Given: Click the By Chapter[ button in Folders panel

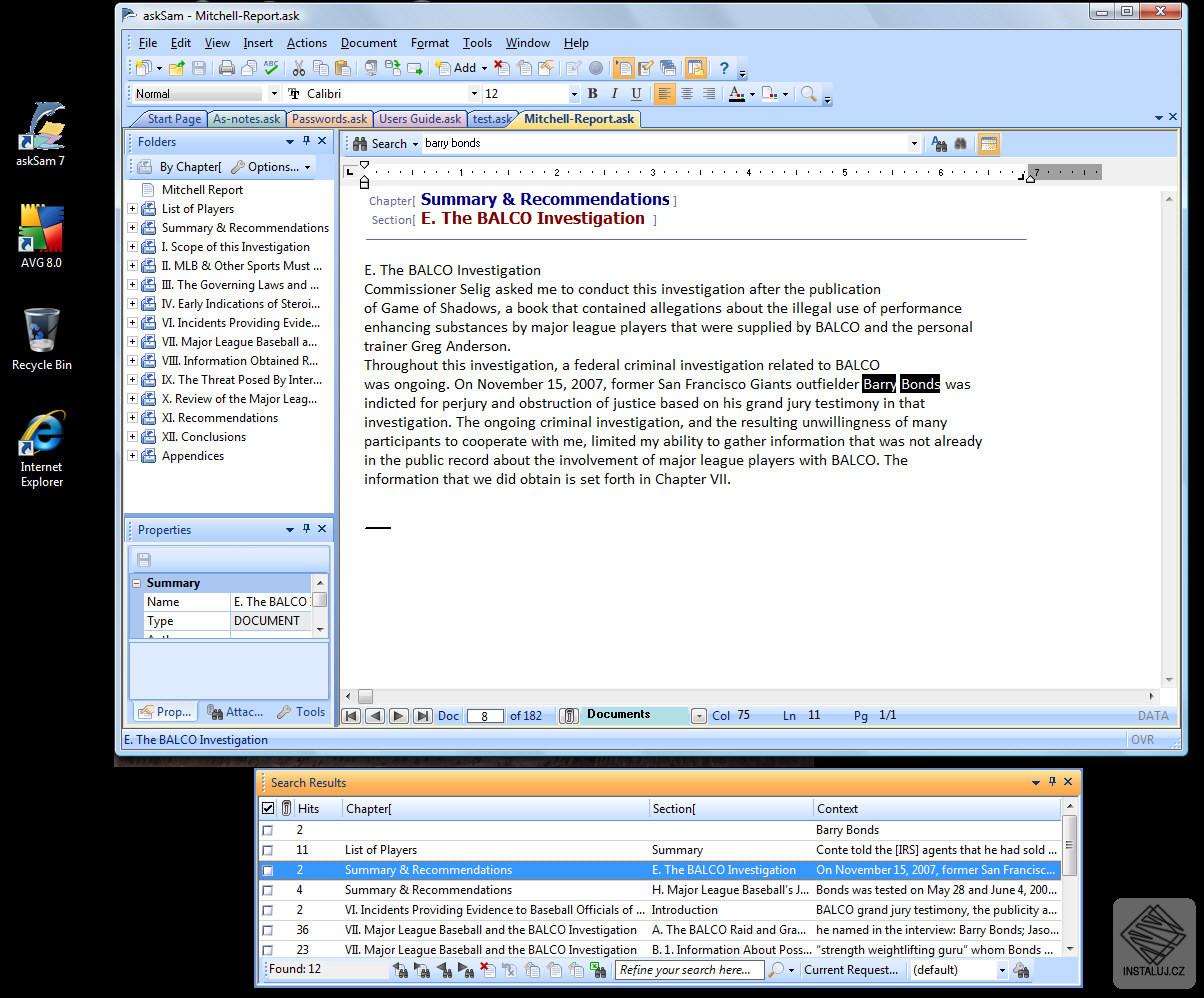Looking at the screenshot, I should [179, 167].
